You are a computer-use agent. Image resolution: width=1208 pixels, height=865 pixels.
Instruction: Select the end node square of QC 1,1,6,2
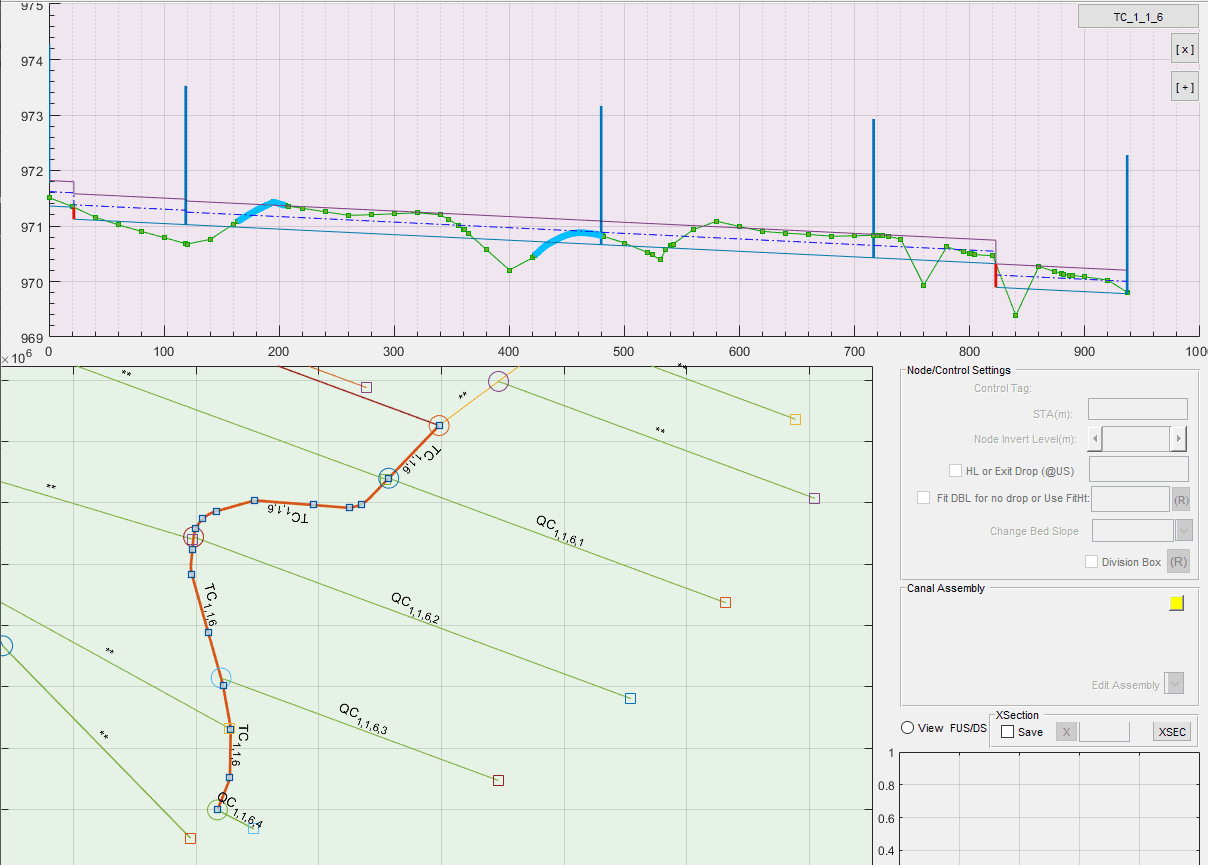click(x=630, y=698)
